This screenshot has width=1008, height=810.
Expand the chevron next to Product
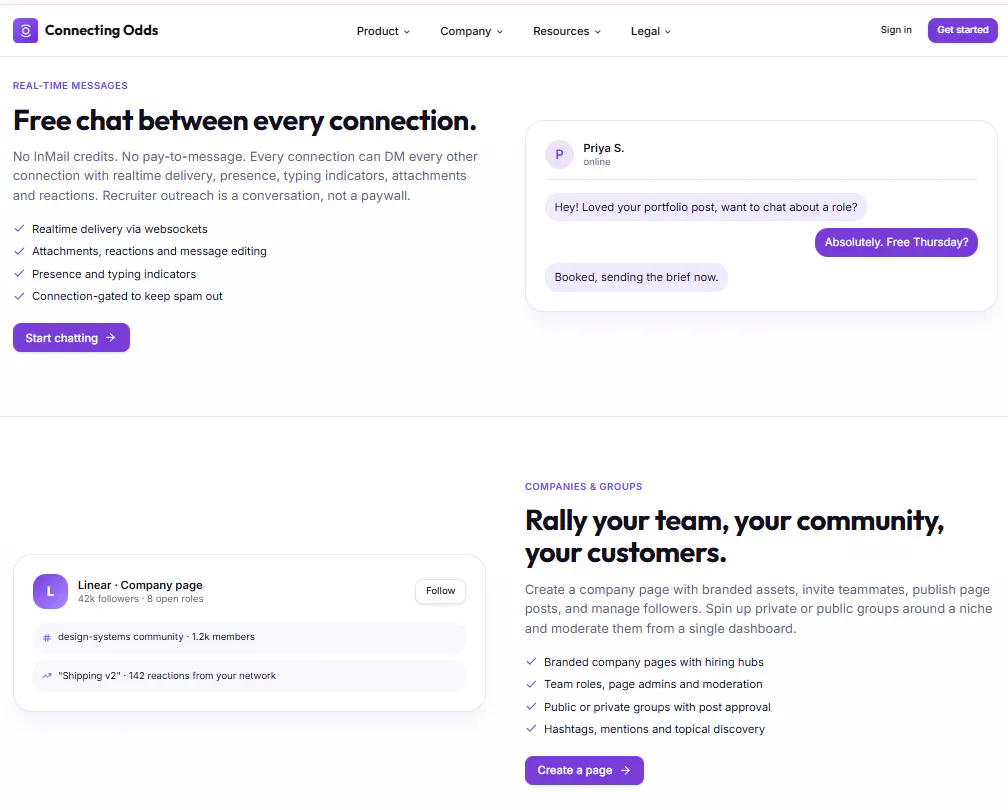point(406,32)
